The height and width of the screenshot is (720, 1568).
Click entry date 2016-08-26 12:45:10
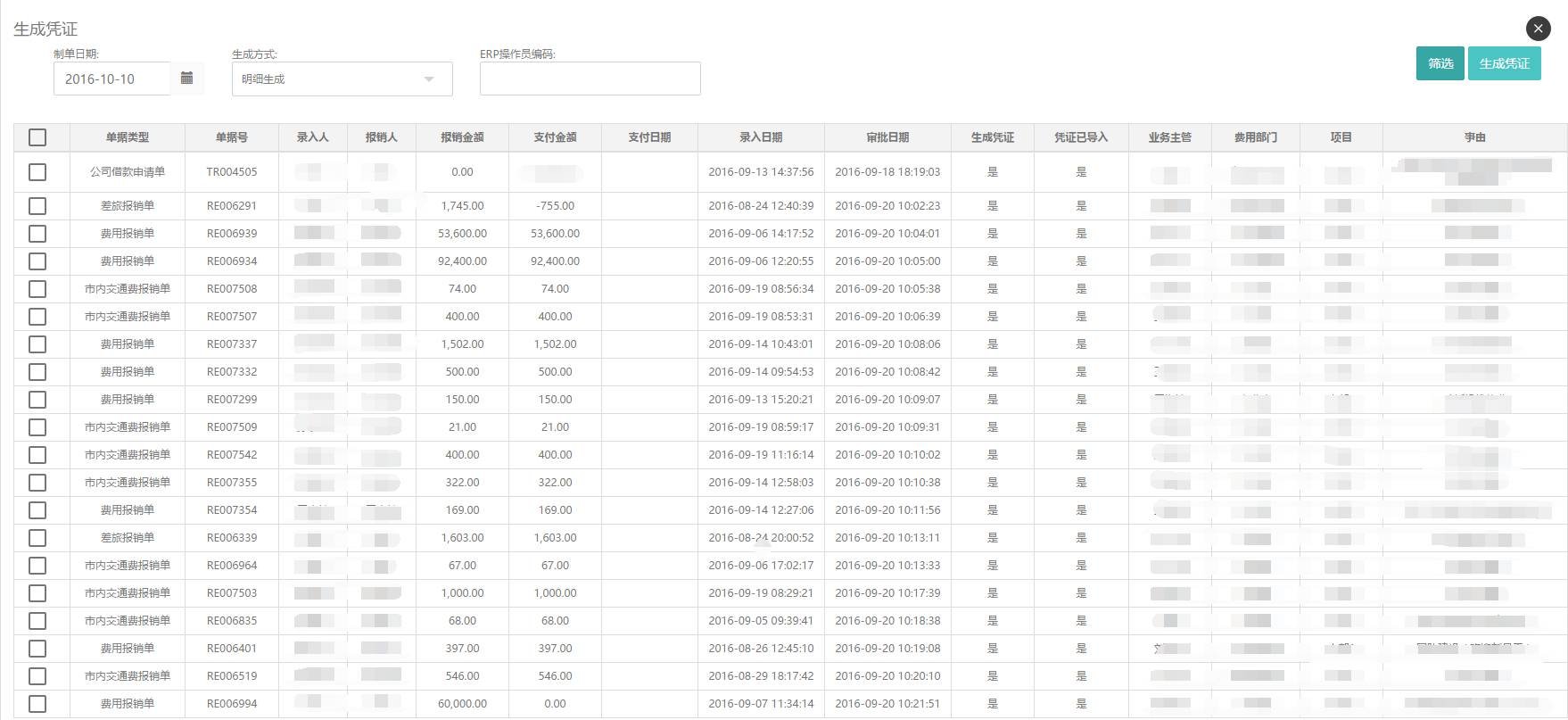point(761,649)
